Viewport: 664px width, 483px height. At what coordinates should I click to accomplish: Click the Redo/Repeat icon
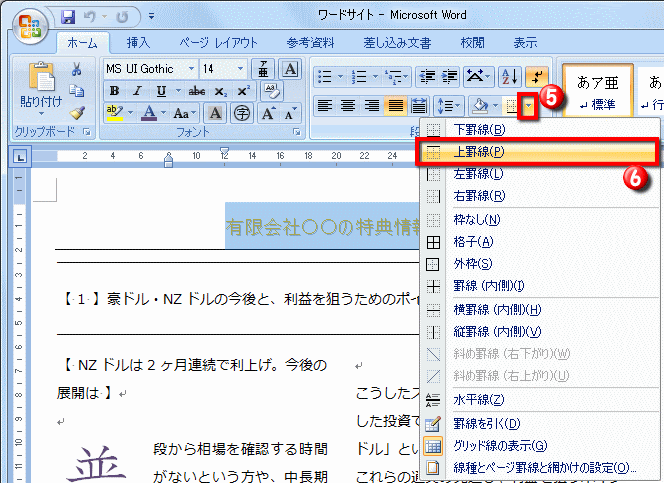122,17
